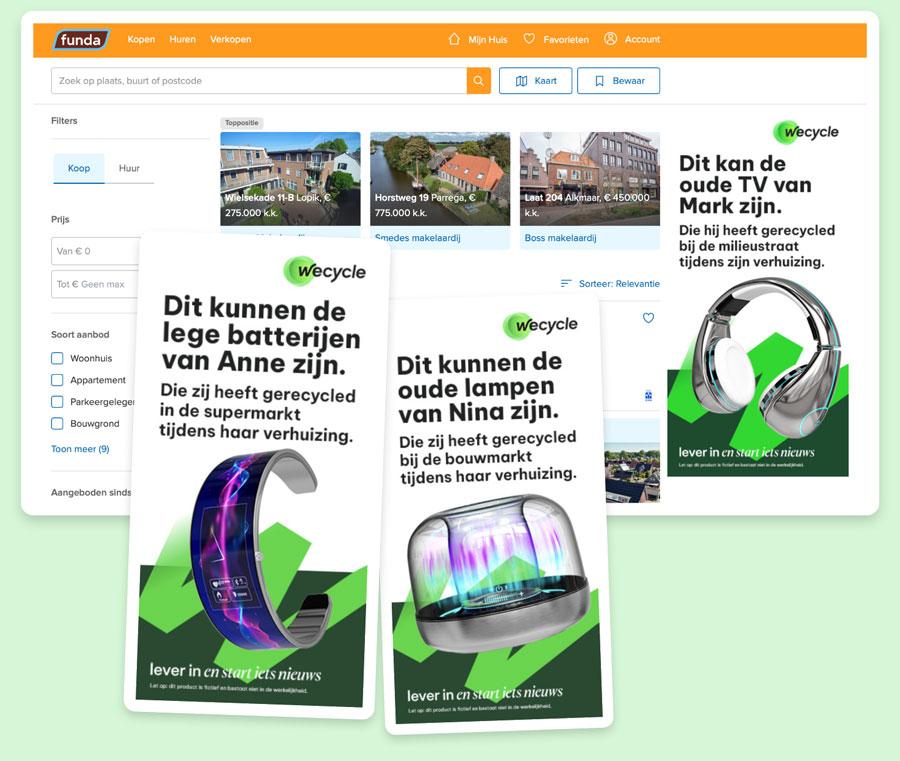
Task: Expand Toon meer (9) options
Action: point(80,449)
